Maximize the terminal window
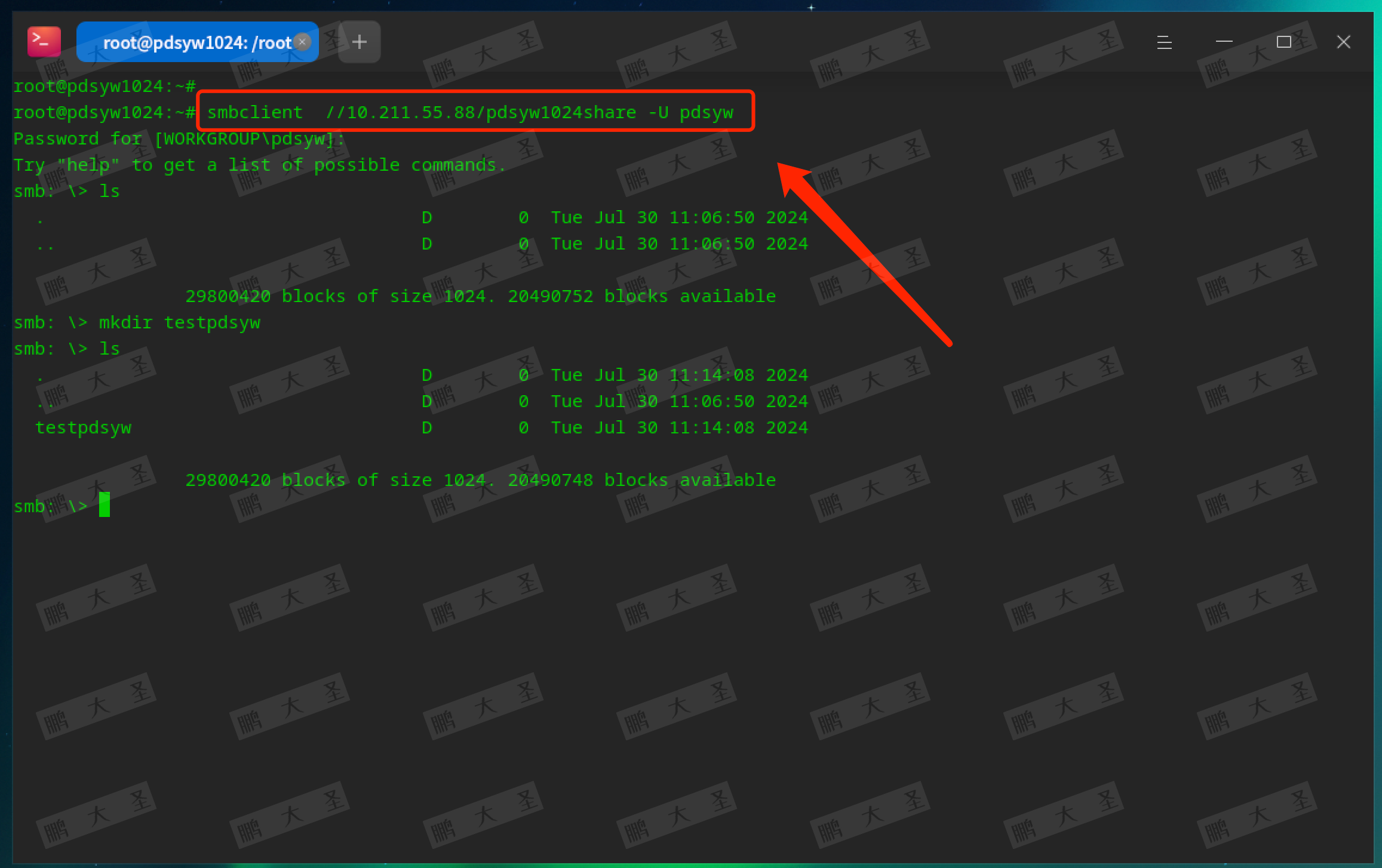 1283,42
